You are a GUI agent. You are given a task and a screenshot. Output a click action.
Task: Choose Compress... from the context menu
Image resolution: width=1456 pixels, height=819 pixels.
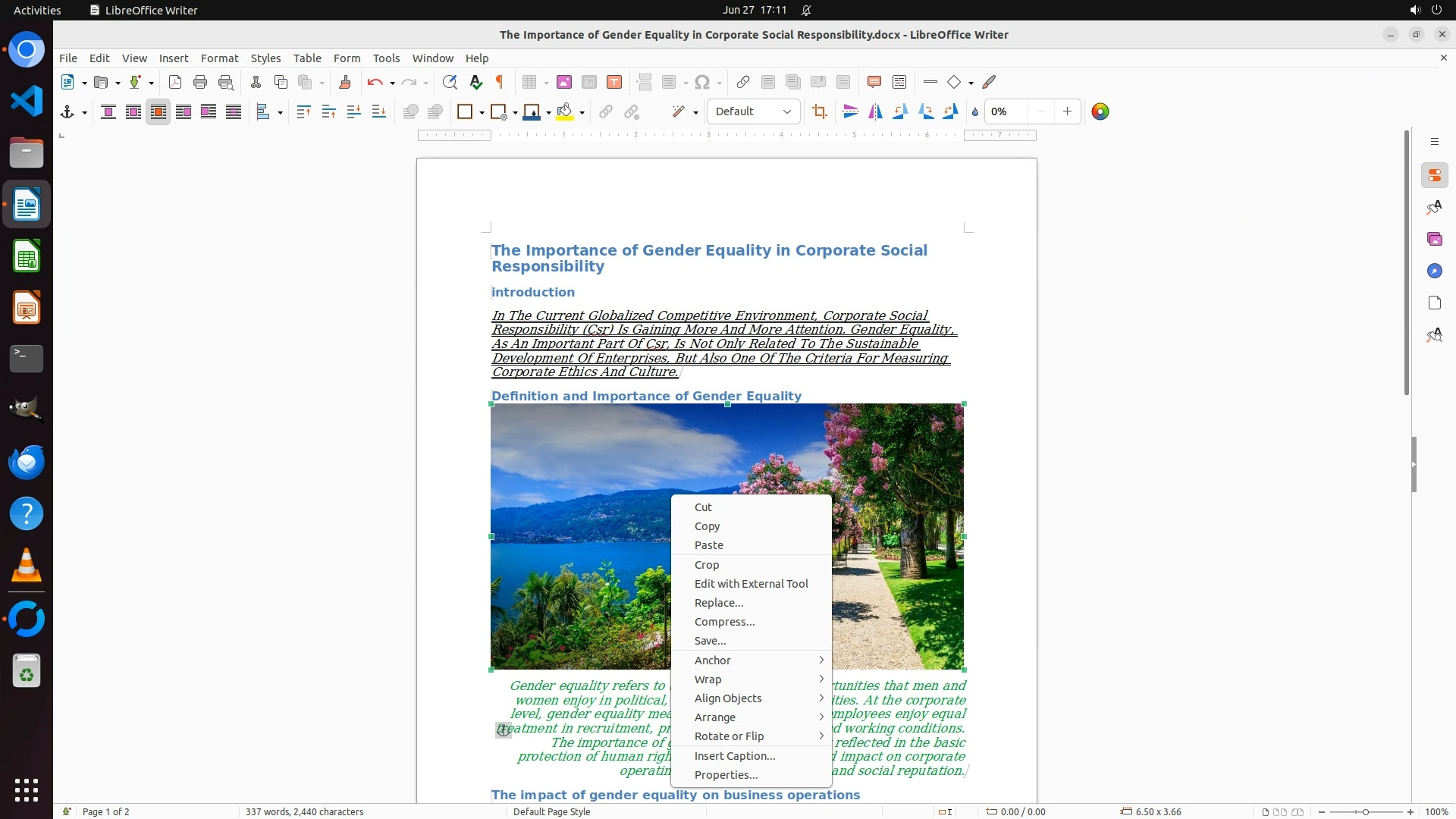point(724,622)
